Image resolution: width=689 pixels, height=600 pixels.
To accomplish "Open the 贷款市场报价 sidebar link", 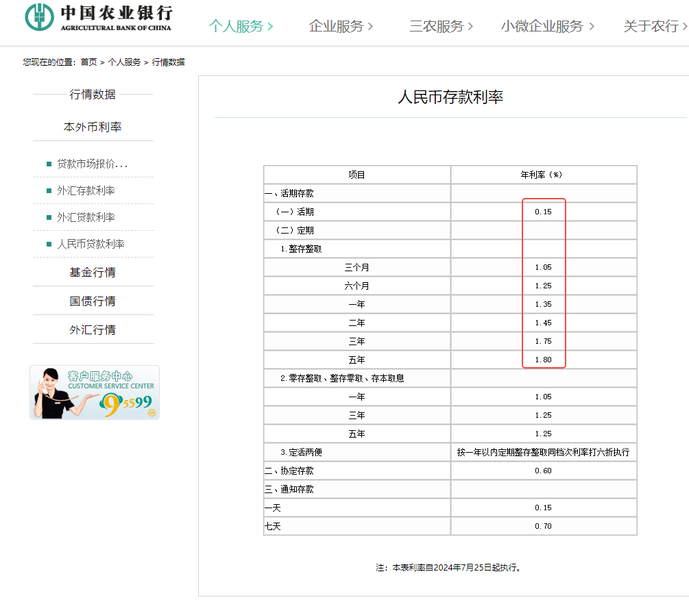I will 92,164.
